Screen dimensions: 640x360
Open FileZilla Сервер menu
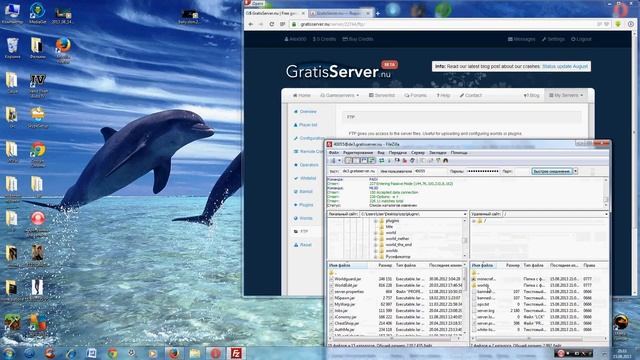tap(418, 153)
